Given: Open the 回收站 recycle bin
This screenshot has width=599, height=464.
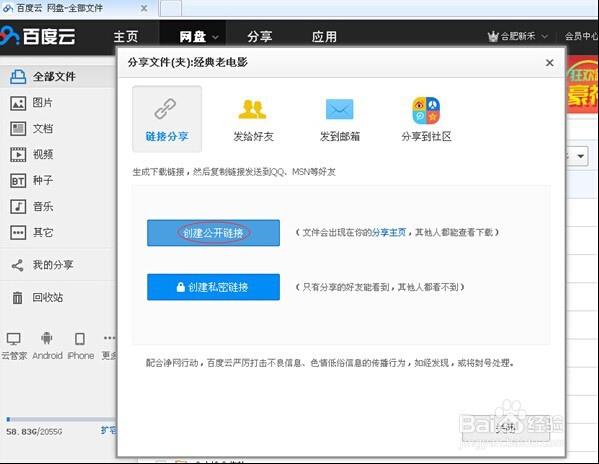Looking at the screenshot, I should tap(47, 297).
